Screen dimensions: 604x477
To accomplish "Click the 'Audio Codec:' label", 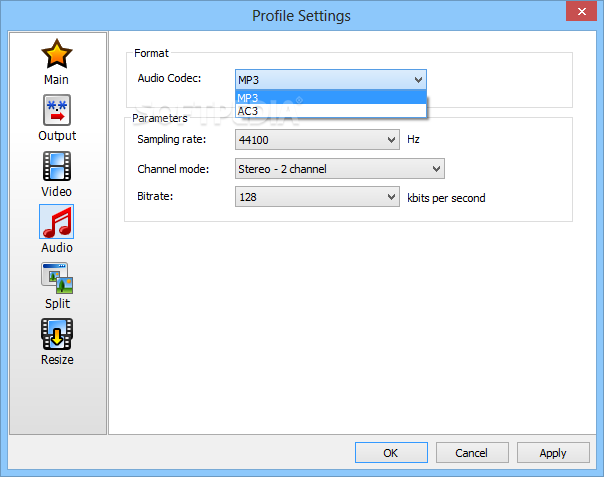I will click(169, 78).
